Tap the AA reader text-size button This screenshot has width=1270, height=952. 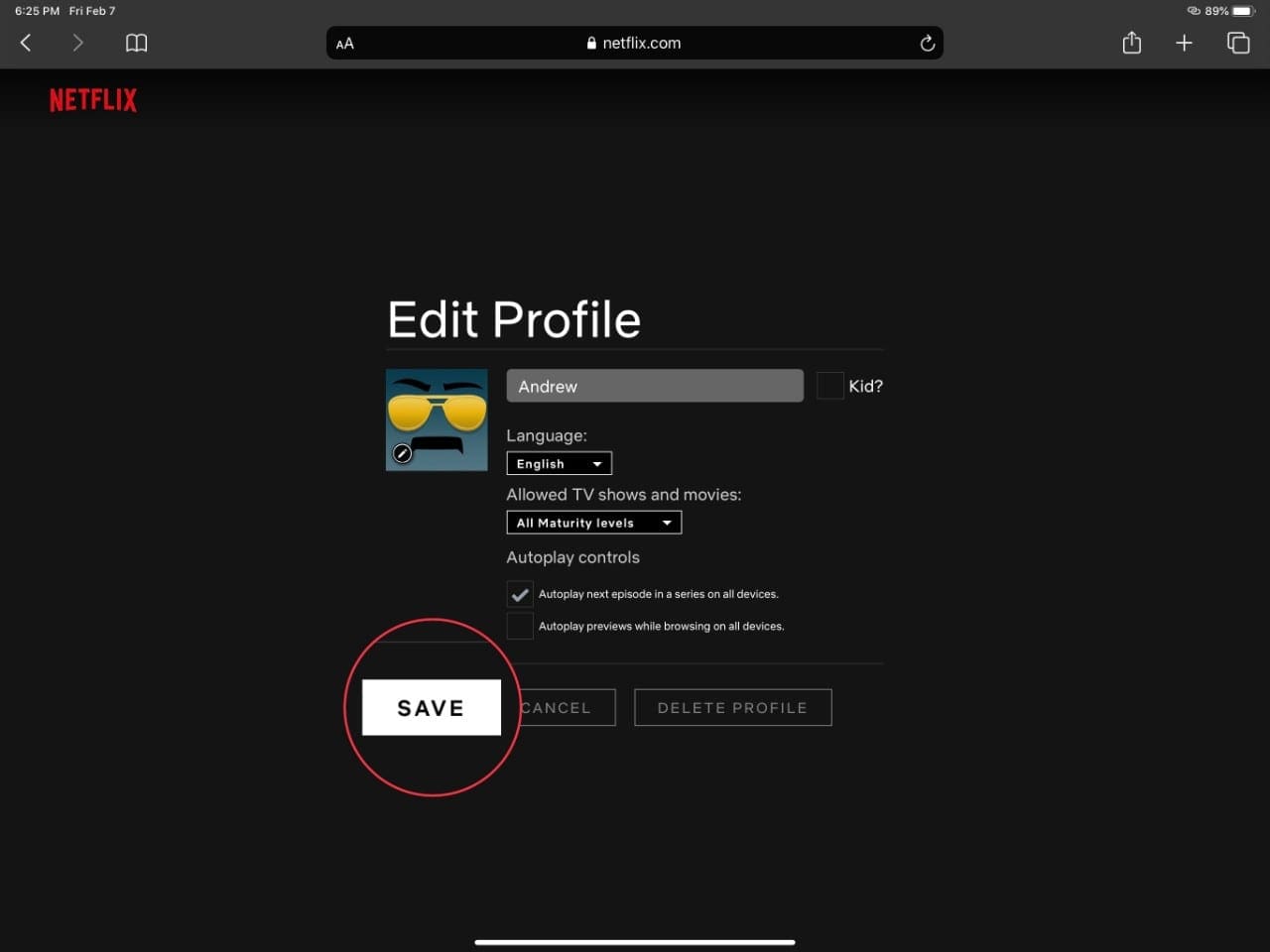click(x=345, y=44)
